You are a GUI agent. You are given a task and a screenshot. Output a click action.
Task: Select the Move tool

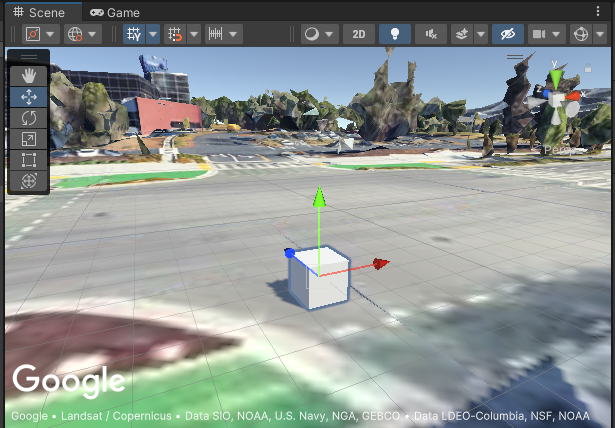click(28, 97)
